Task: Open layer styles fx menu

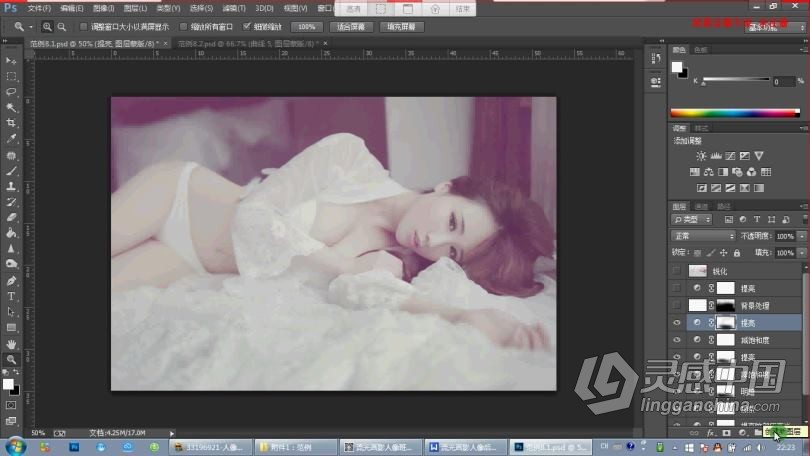Action: tap(710, 433)
